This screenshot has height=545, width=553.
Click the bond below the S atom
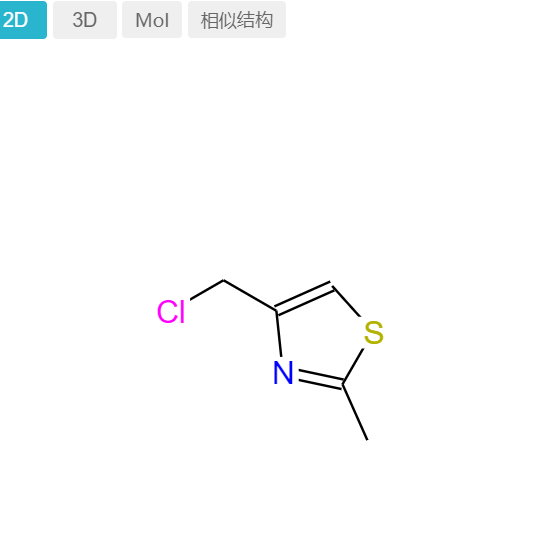353,366
